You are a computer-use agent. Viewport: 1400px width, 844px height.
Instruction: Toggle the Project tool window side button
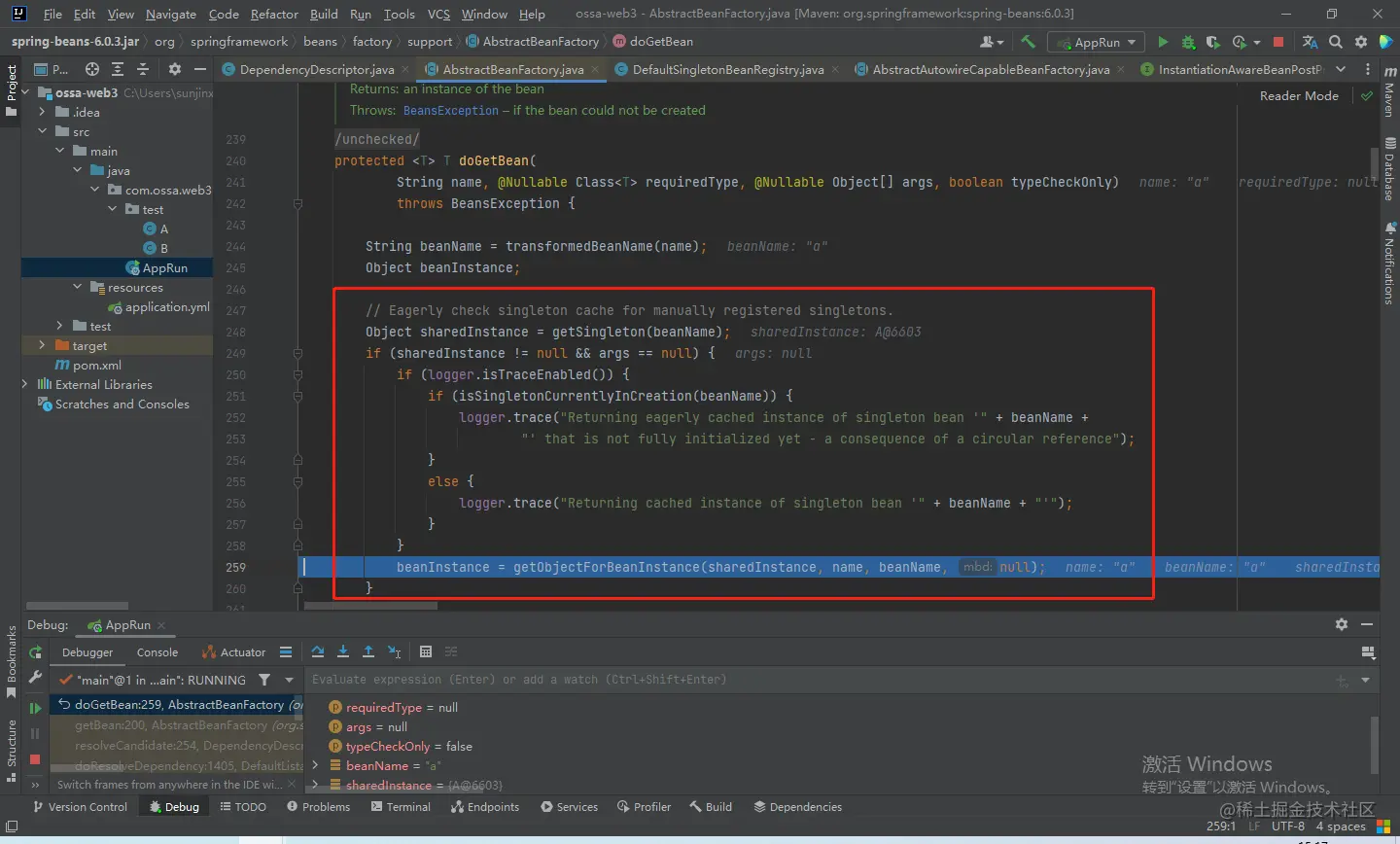coord(12,91)
